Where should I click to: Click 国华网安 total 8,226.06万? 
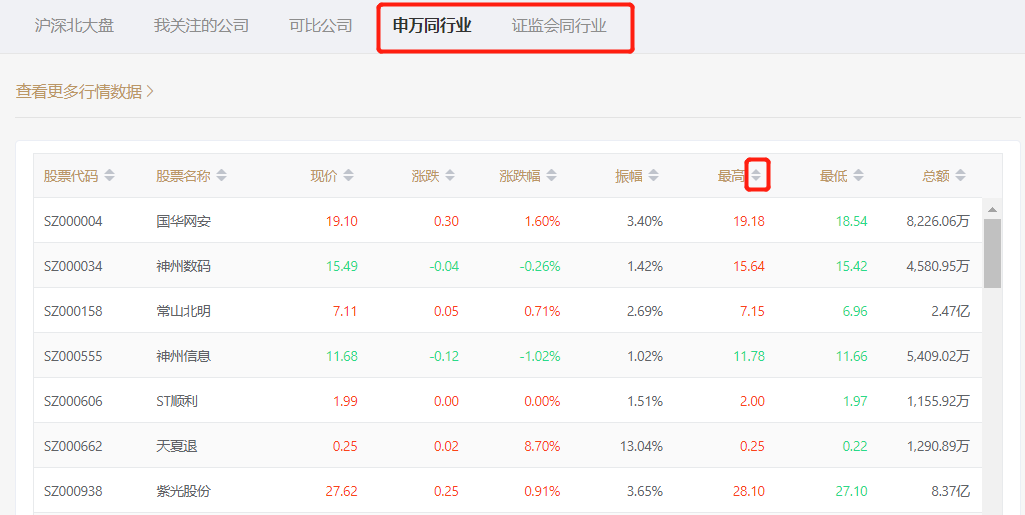pos(938,221)
